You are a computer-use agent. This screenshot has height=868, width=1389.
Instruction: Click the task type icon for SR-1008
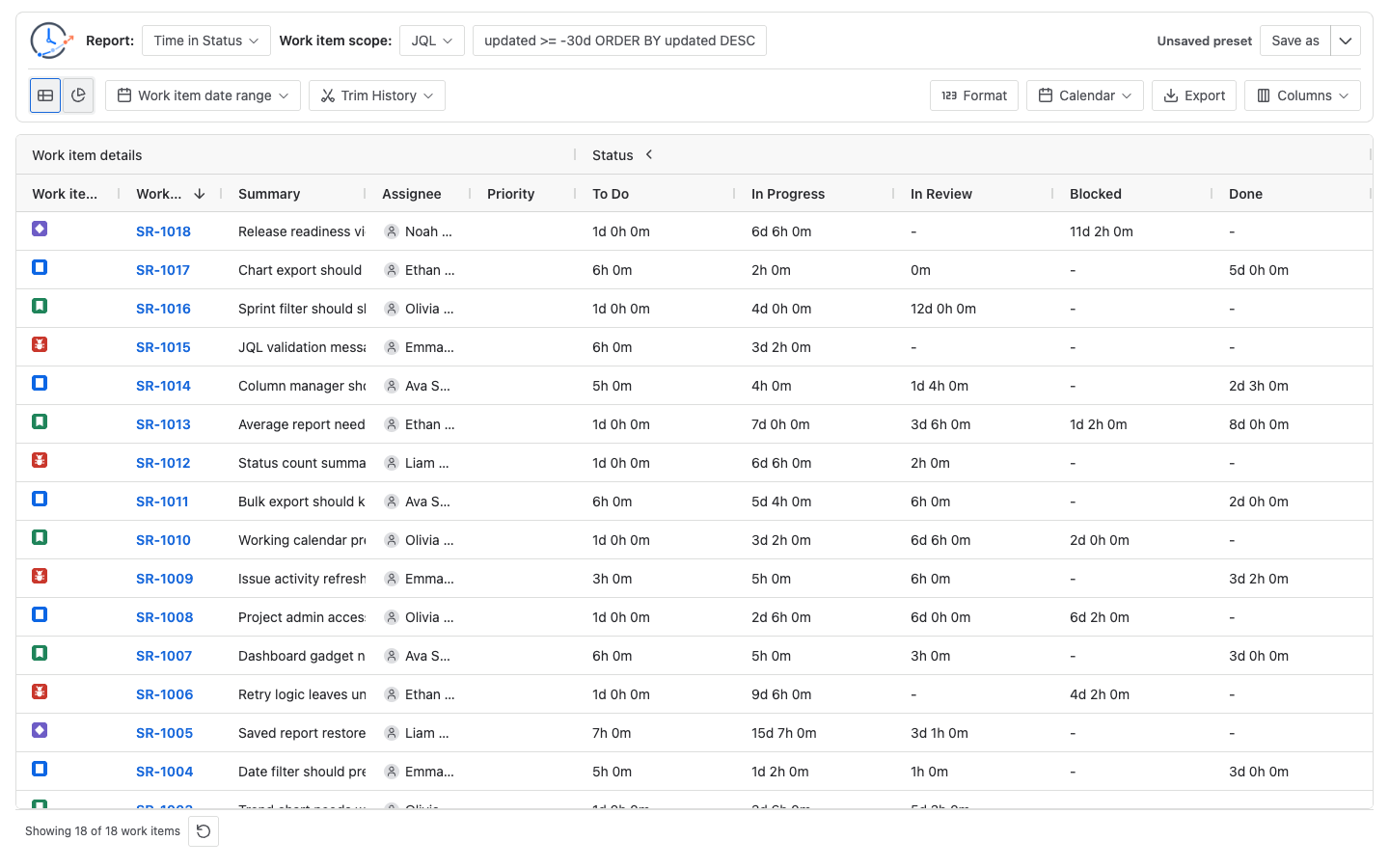click(40, 614)
